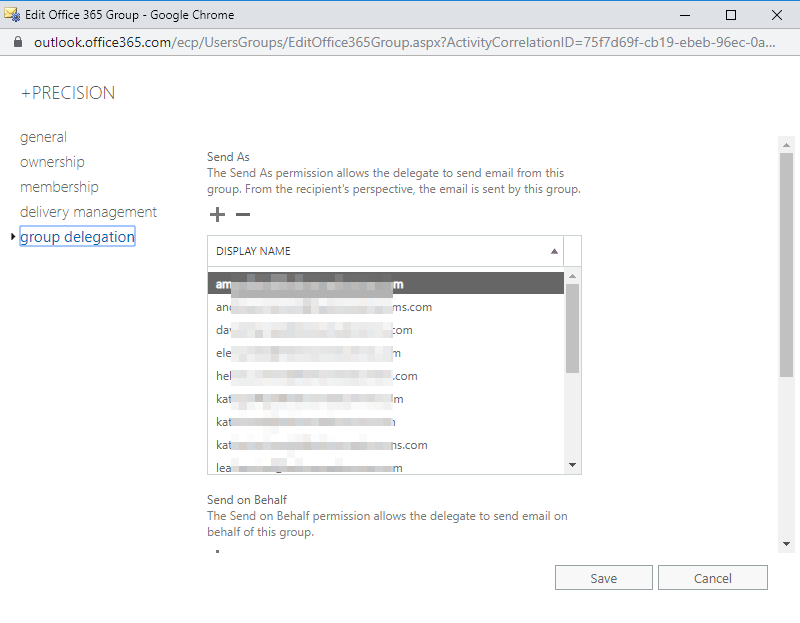Click the delegate list scroll-up arrow
This screenshot has width=800, height=623.
572,276
